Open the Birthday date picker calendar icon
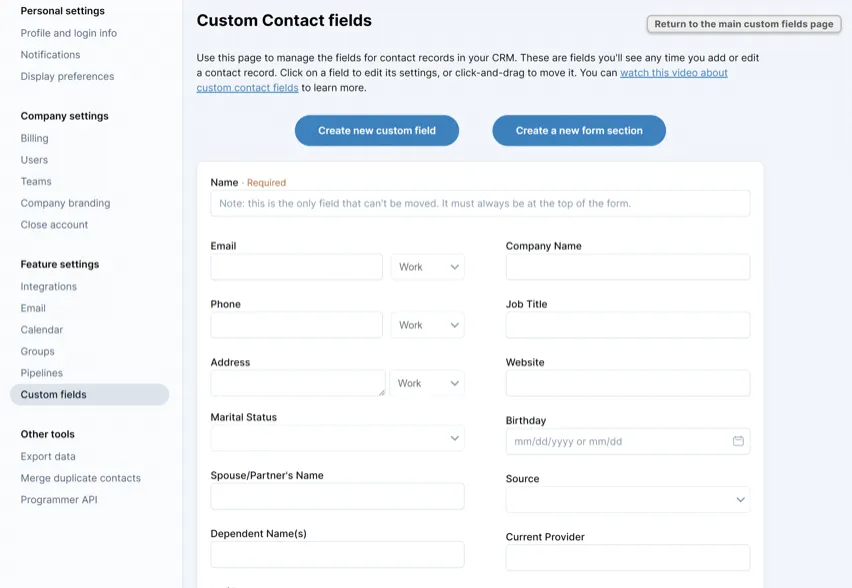This screenshot has width=852, height=588. point(738,440)
